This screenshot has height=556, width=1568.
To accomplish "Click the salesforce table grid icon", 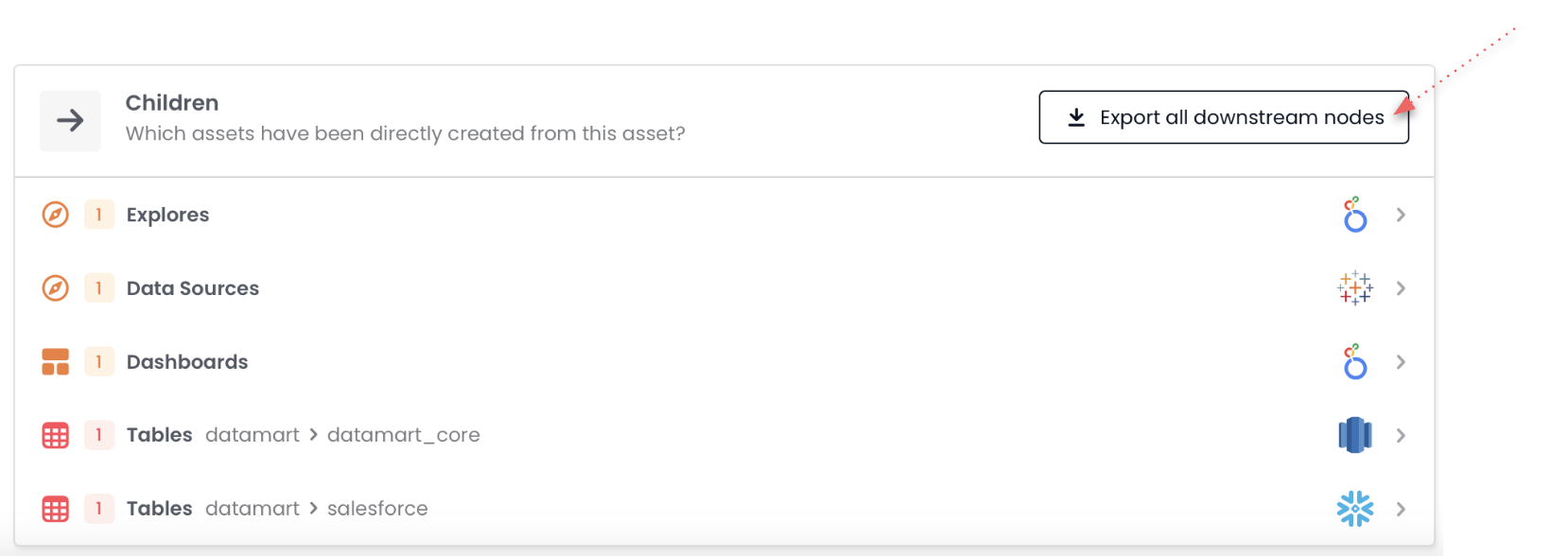I will pos(56,509).
